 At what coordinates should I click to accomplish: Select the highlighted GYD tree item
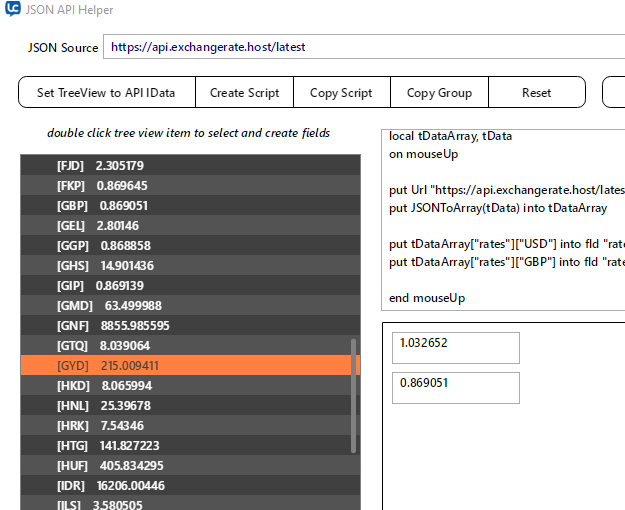coord(186,366)
